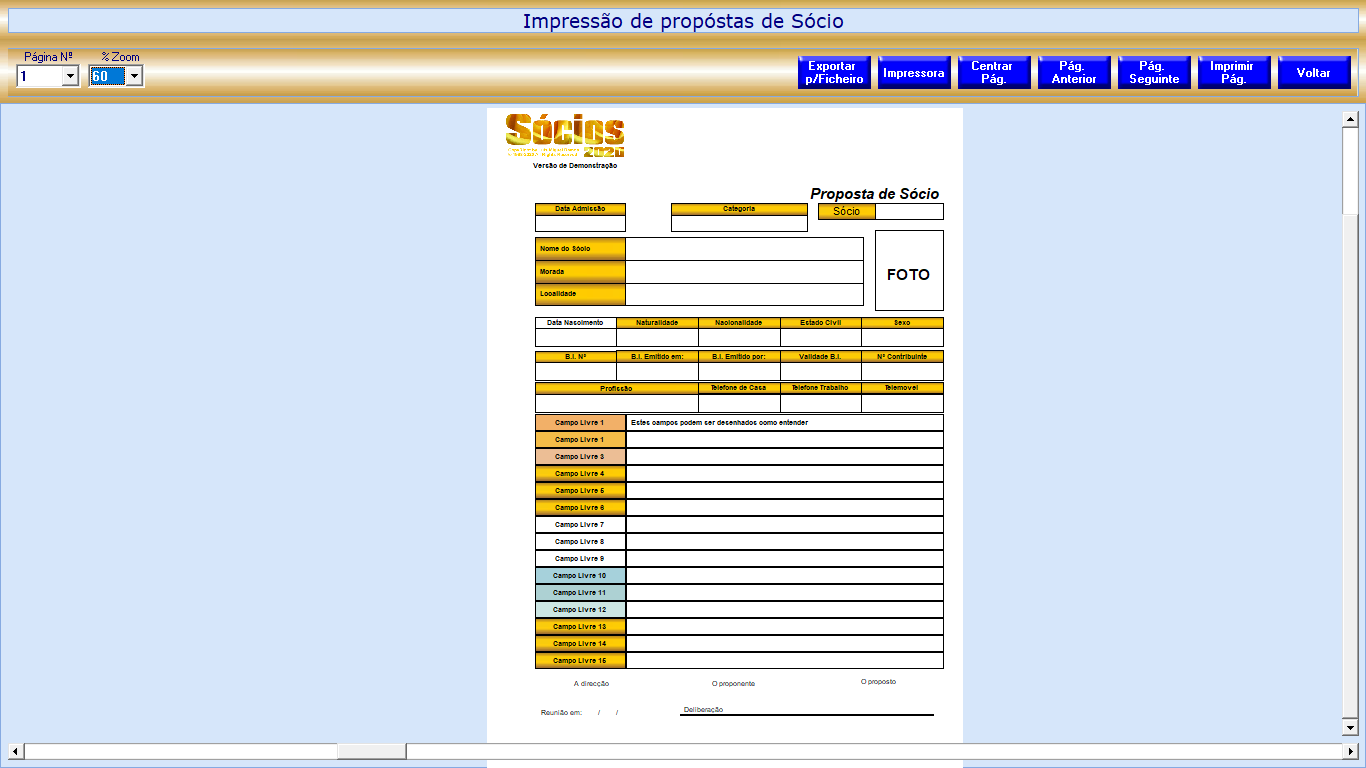The width and height of the screenshot is (1366, 768).
Task: Select the zoom value field showing 60
Action: click(106, 77)
